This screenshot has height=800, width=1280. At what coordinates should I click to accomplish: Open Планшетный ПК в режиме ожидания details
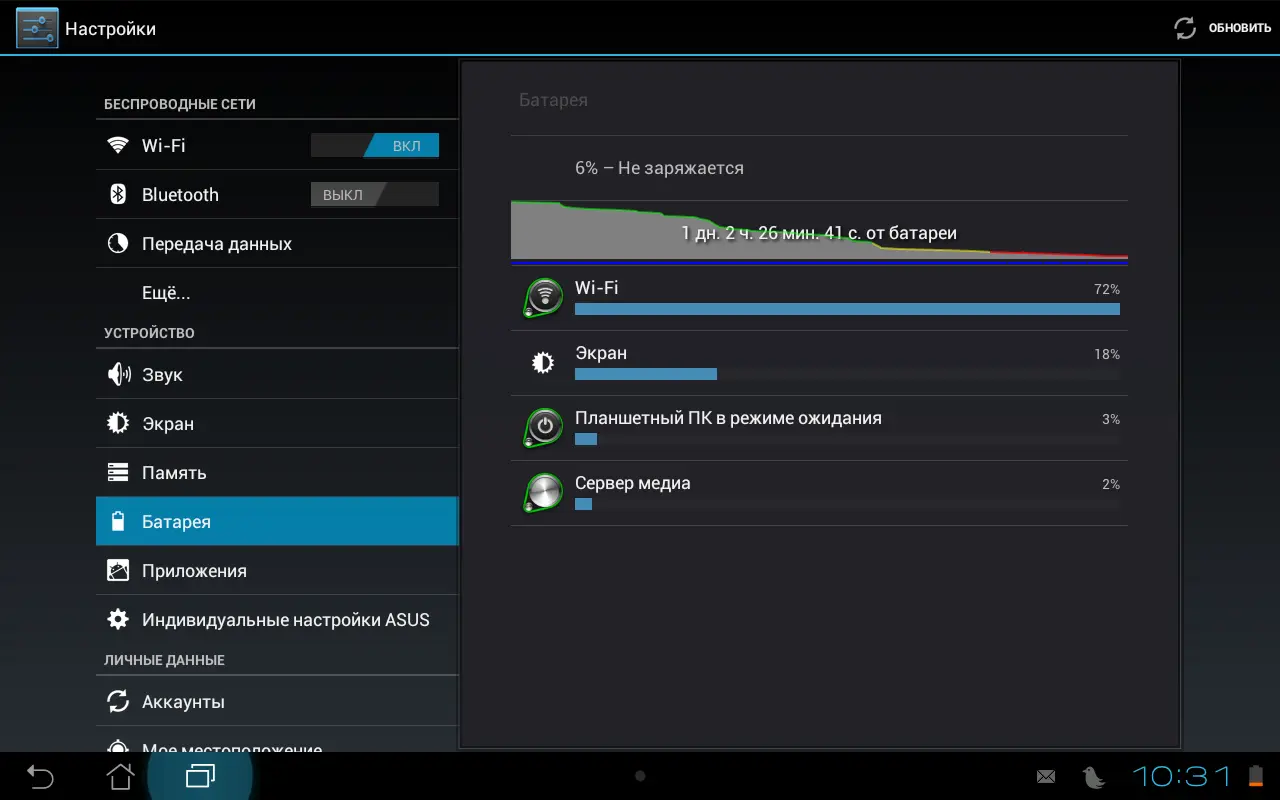[819, 428]
